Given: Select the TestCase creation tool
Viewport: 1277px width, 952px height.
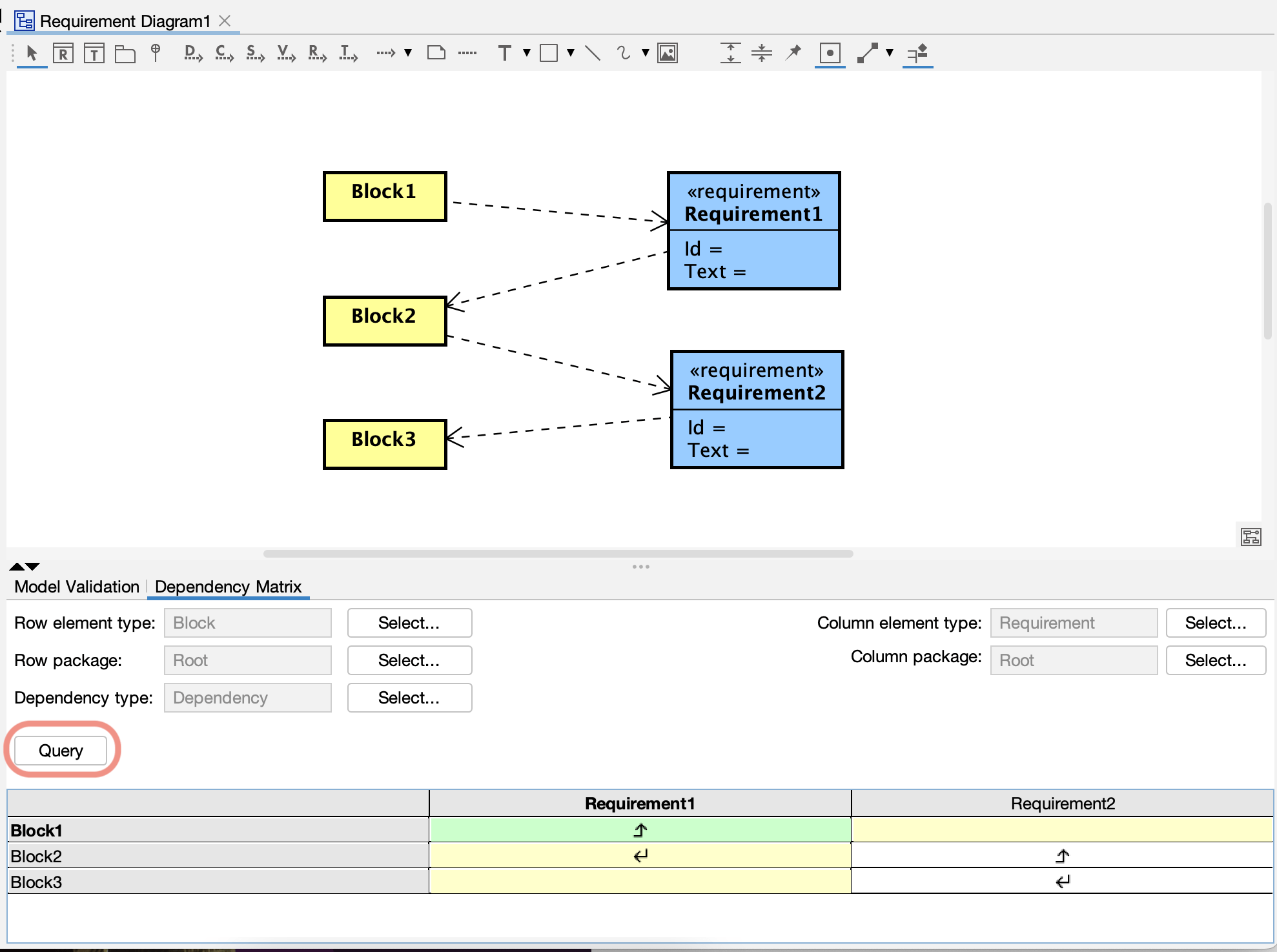Looking at the screenshot, I should 94,54.
